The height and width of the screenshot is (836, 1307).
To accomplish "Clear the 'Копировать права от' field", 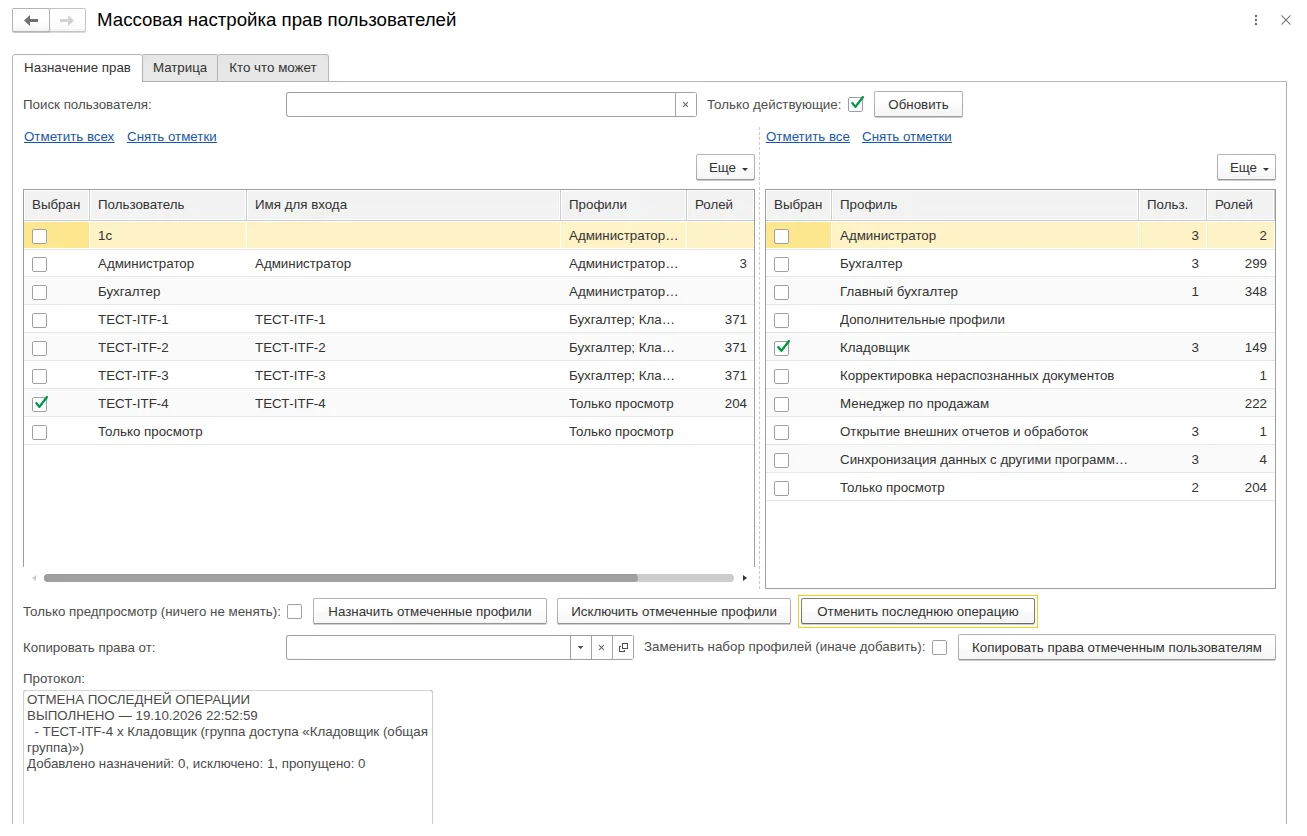I will 601,648.
